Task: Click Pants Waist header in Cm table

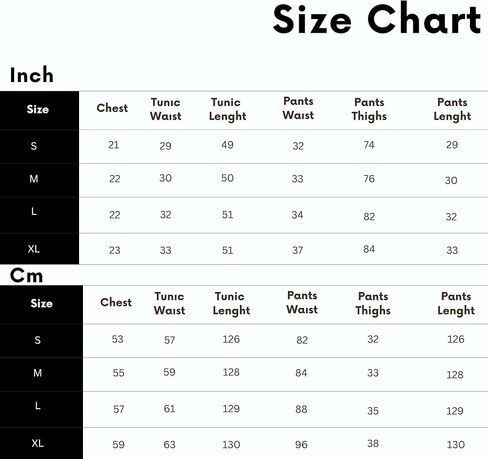Action: click(x=302, y=302)
